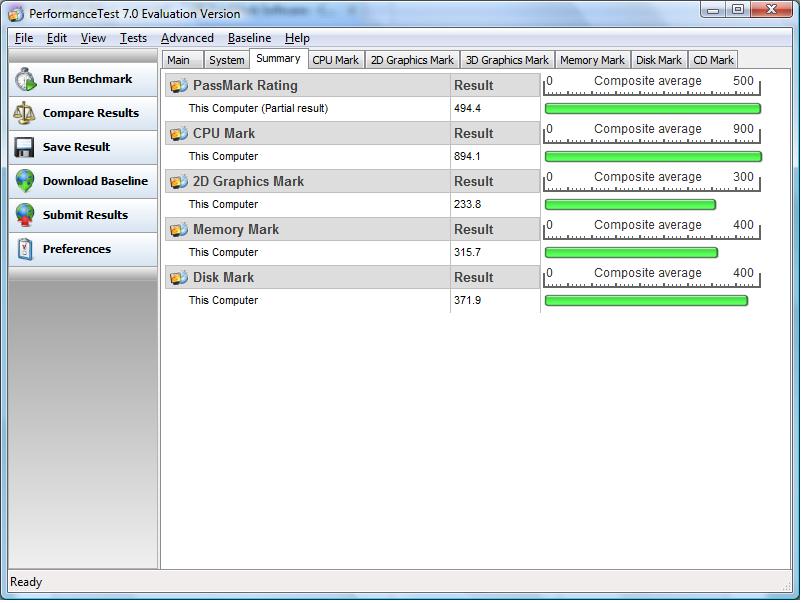Switch to the System tab

(226, 60)
